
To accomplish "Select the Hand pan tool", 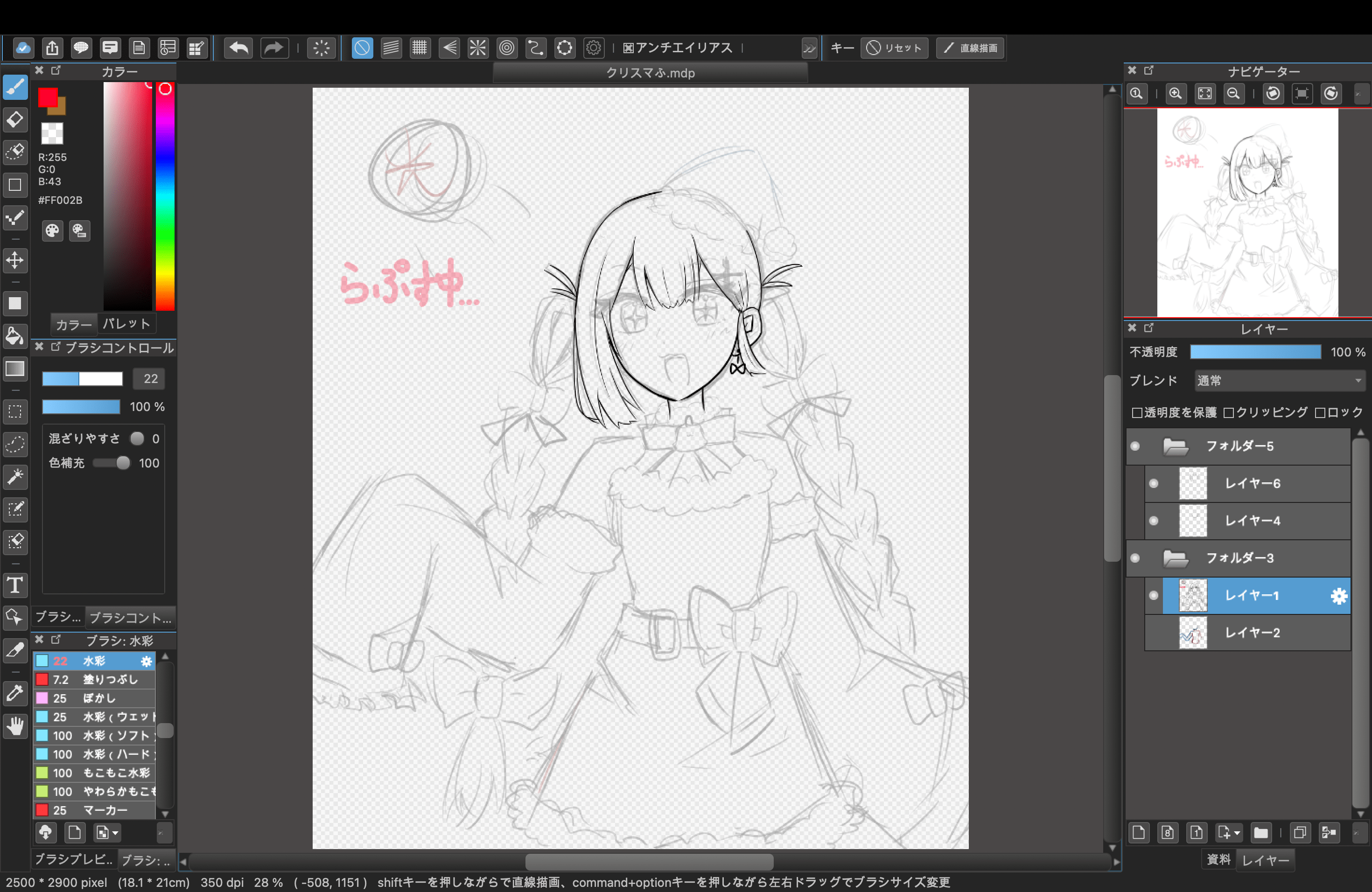I will click(x=15, y=726).
